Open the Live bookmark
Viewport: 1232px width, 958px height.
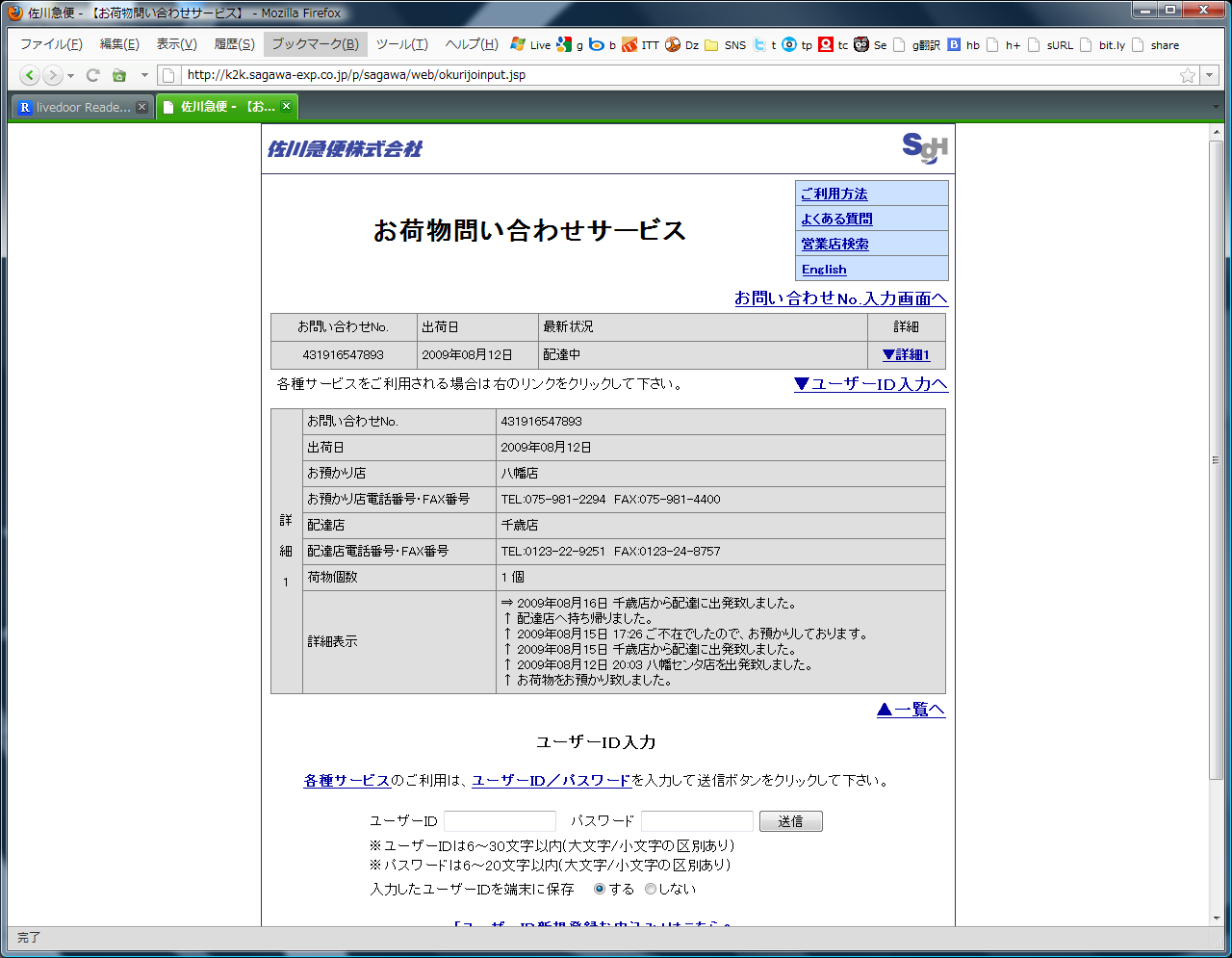click(x=530, y=44)
